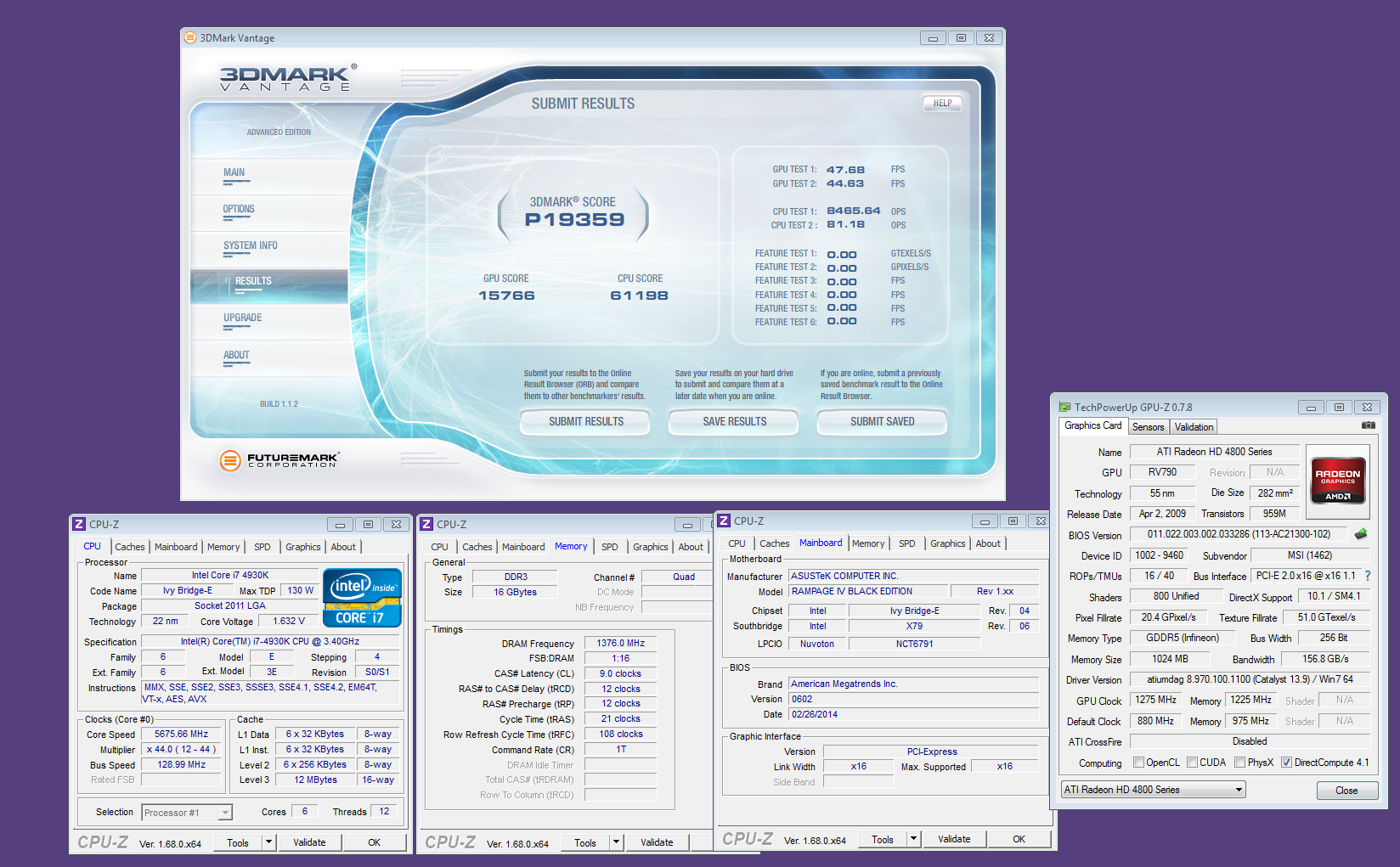The width and height of the screenshot is (1400, 867).
Task: Open CPU tab in middle CPU-Z window
Action: click(x=439, y=547)
